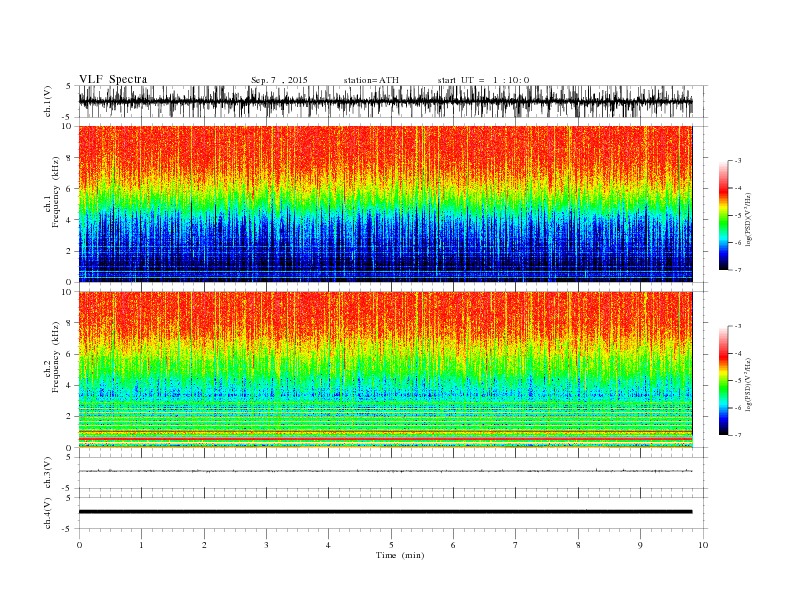
Task: Click the 'Time (min)' x-axis label
Action: 400,555
